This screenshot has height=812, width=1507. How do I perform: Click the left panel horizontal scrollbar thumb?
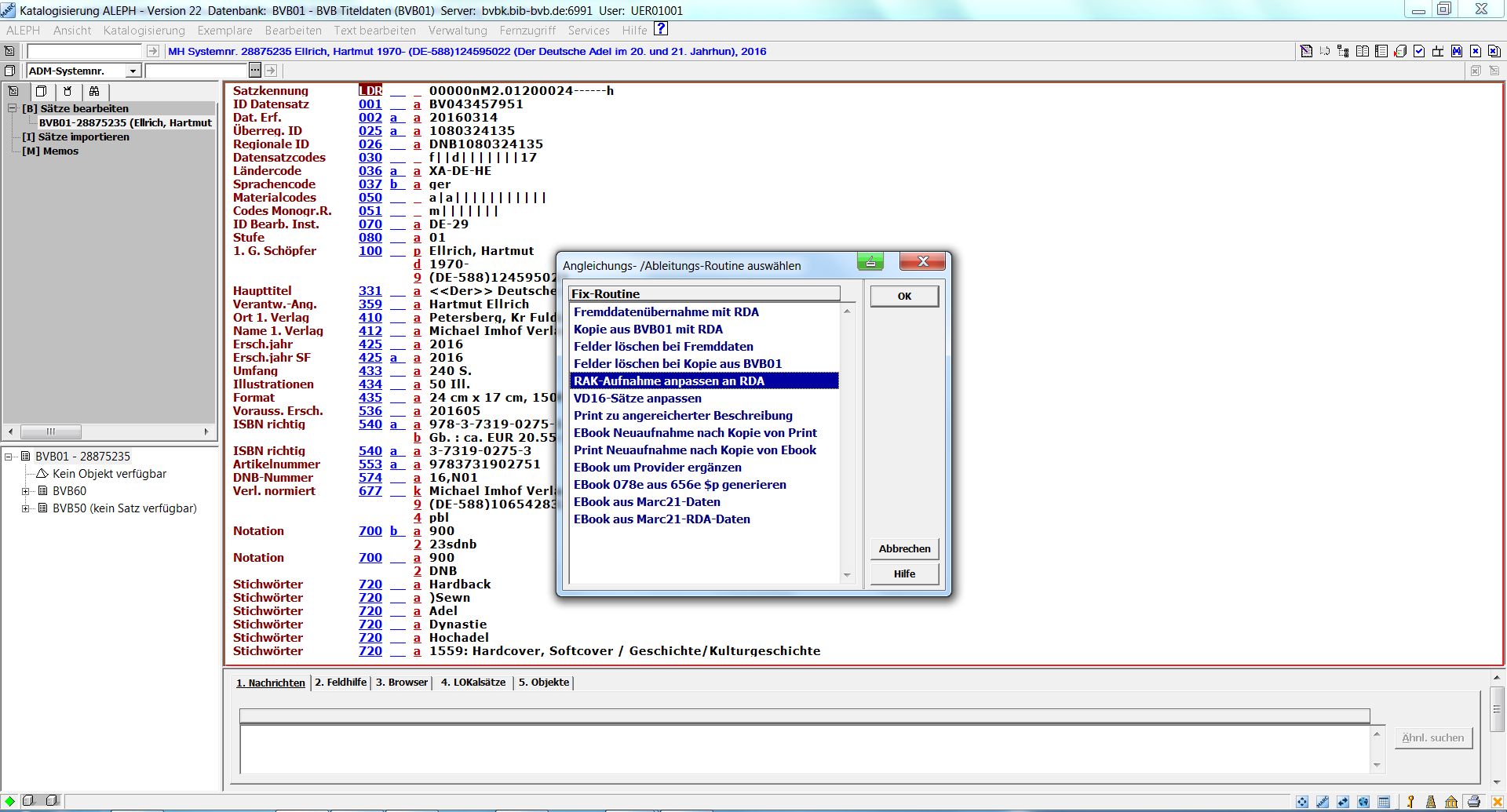(51, 431)
